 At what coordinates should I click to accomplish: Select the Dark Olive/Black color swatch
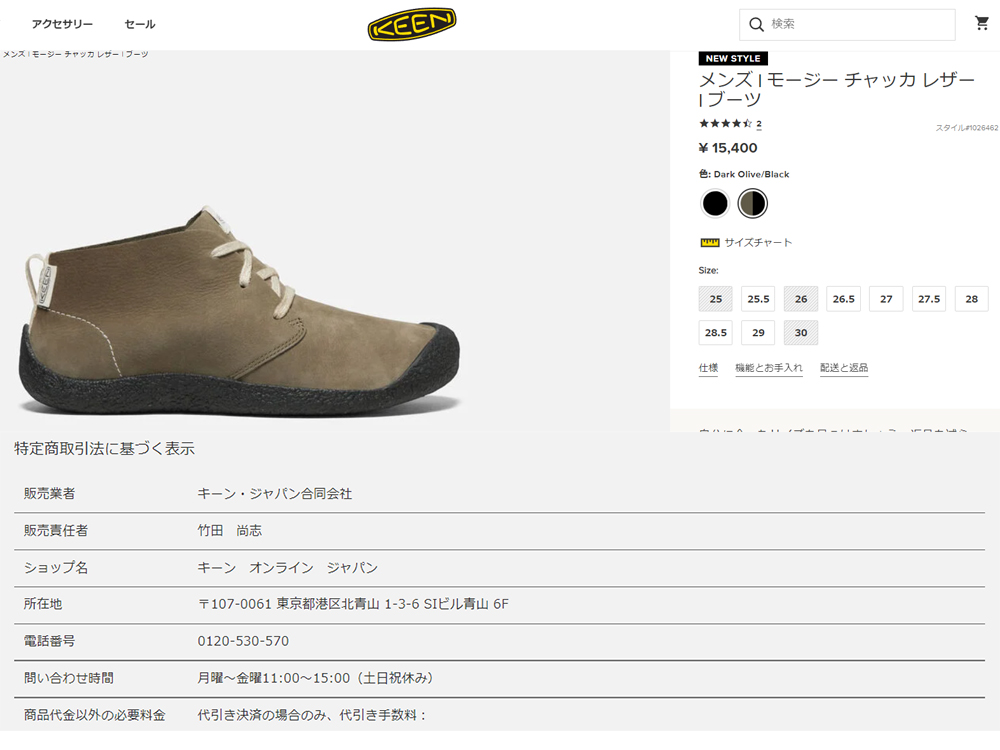pyautogui.click(x=753, y=204)
